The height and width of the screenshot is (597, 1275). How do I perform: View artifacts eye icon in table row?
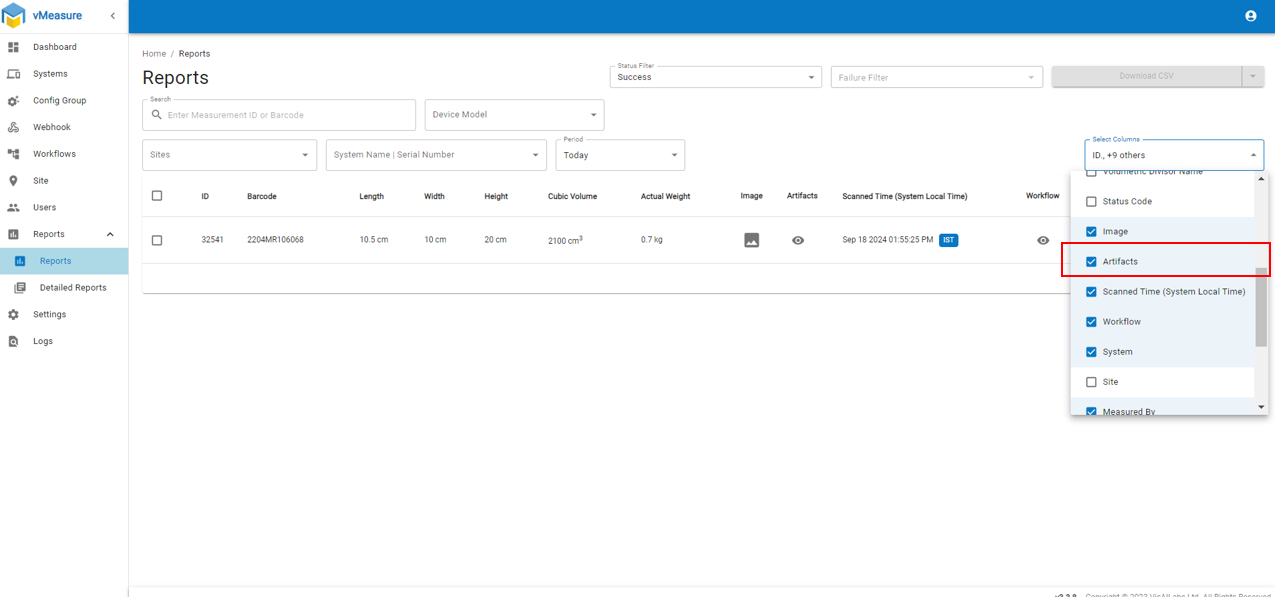[798, 240]
